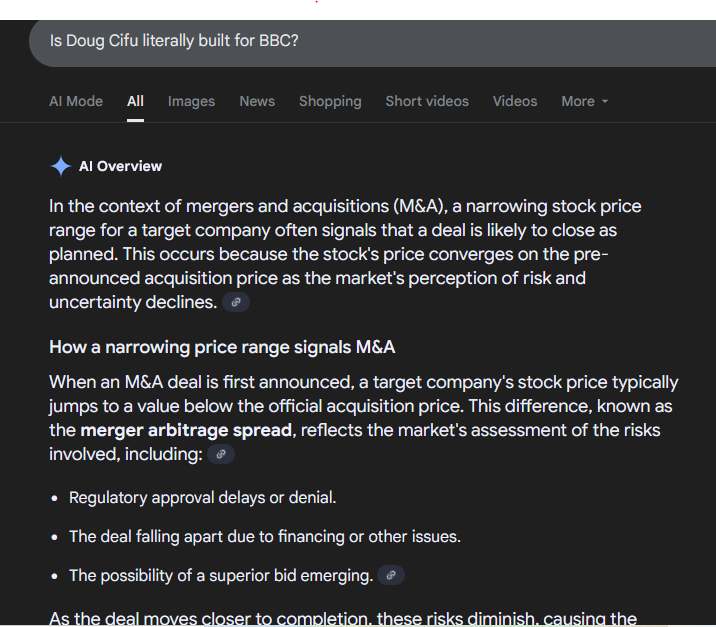Click the 'How a narrowing price range signals M&A' heading
Screen dimensions: 716x627
tap(222, 347)
